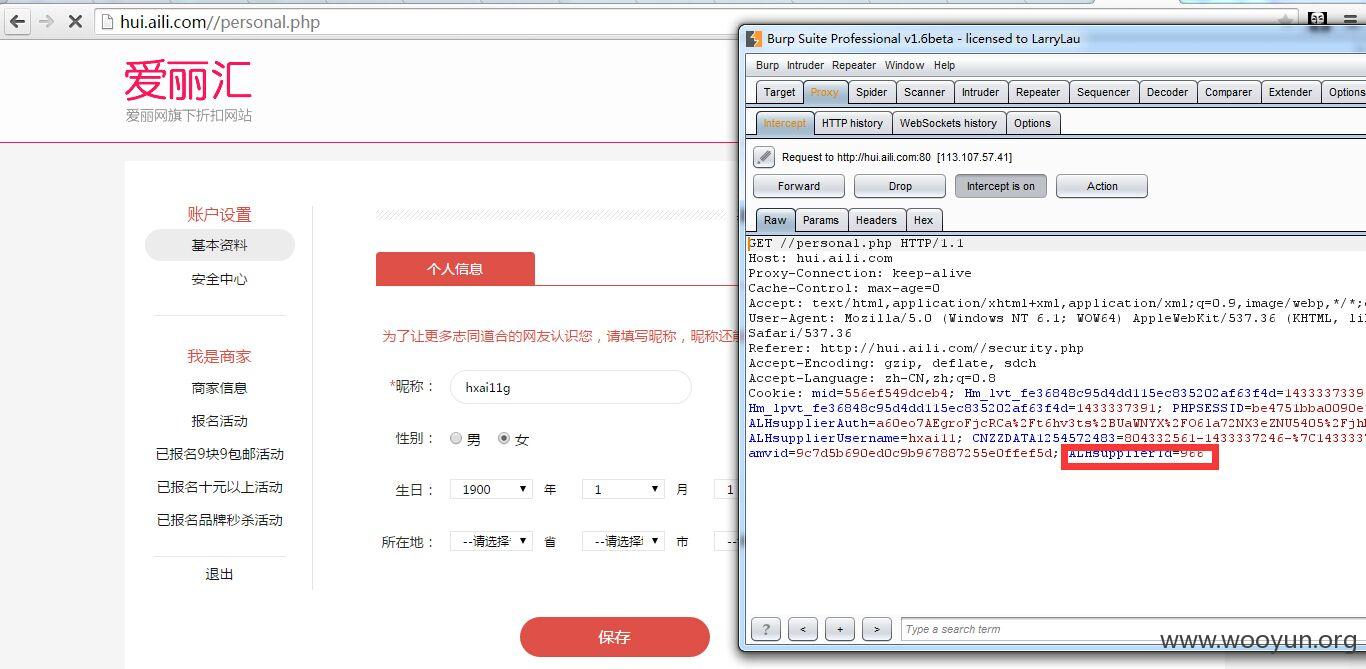Click the Forward button

[799, 186]
